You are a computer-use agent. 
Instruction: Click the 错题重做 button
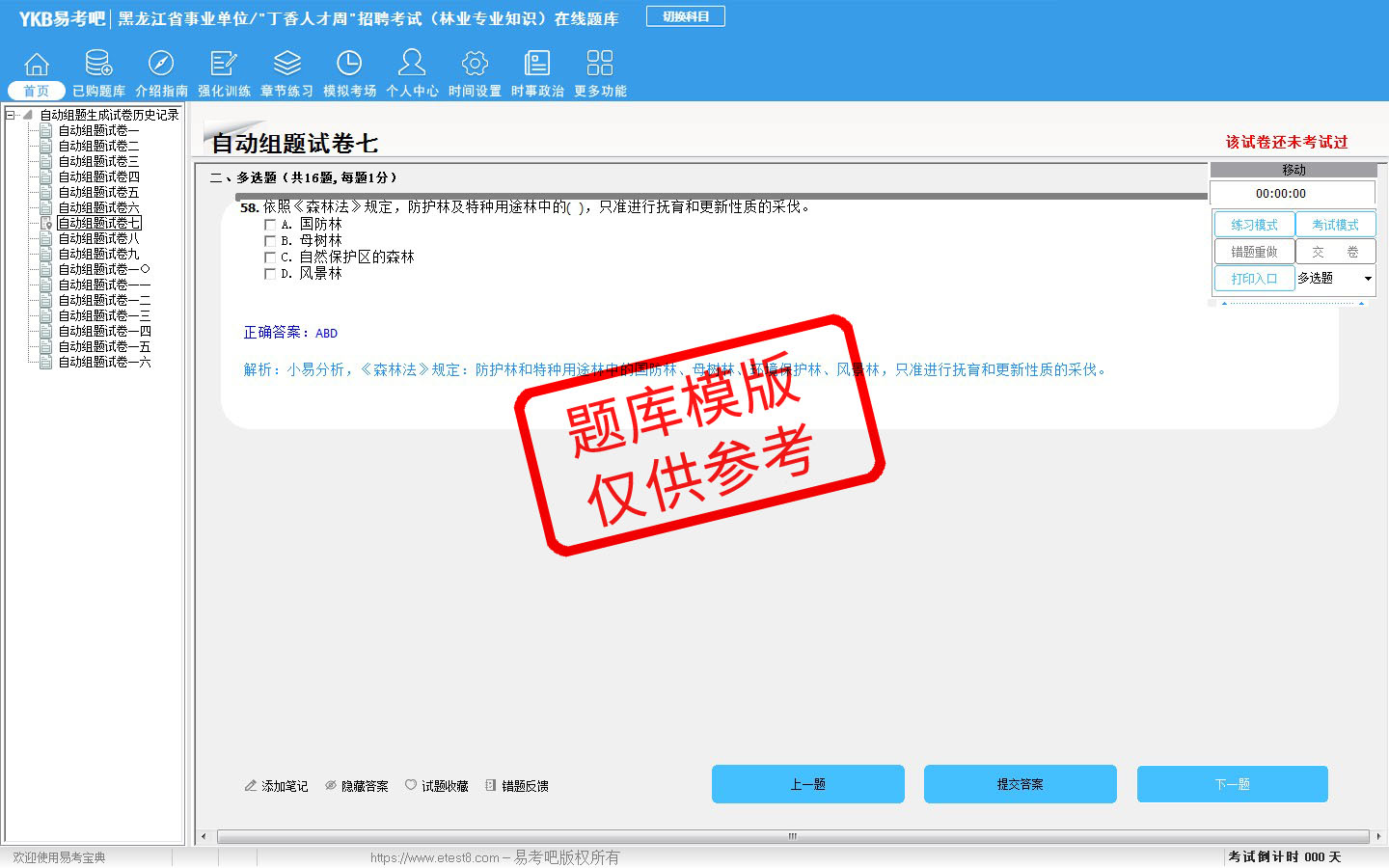point(1254,252)
